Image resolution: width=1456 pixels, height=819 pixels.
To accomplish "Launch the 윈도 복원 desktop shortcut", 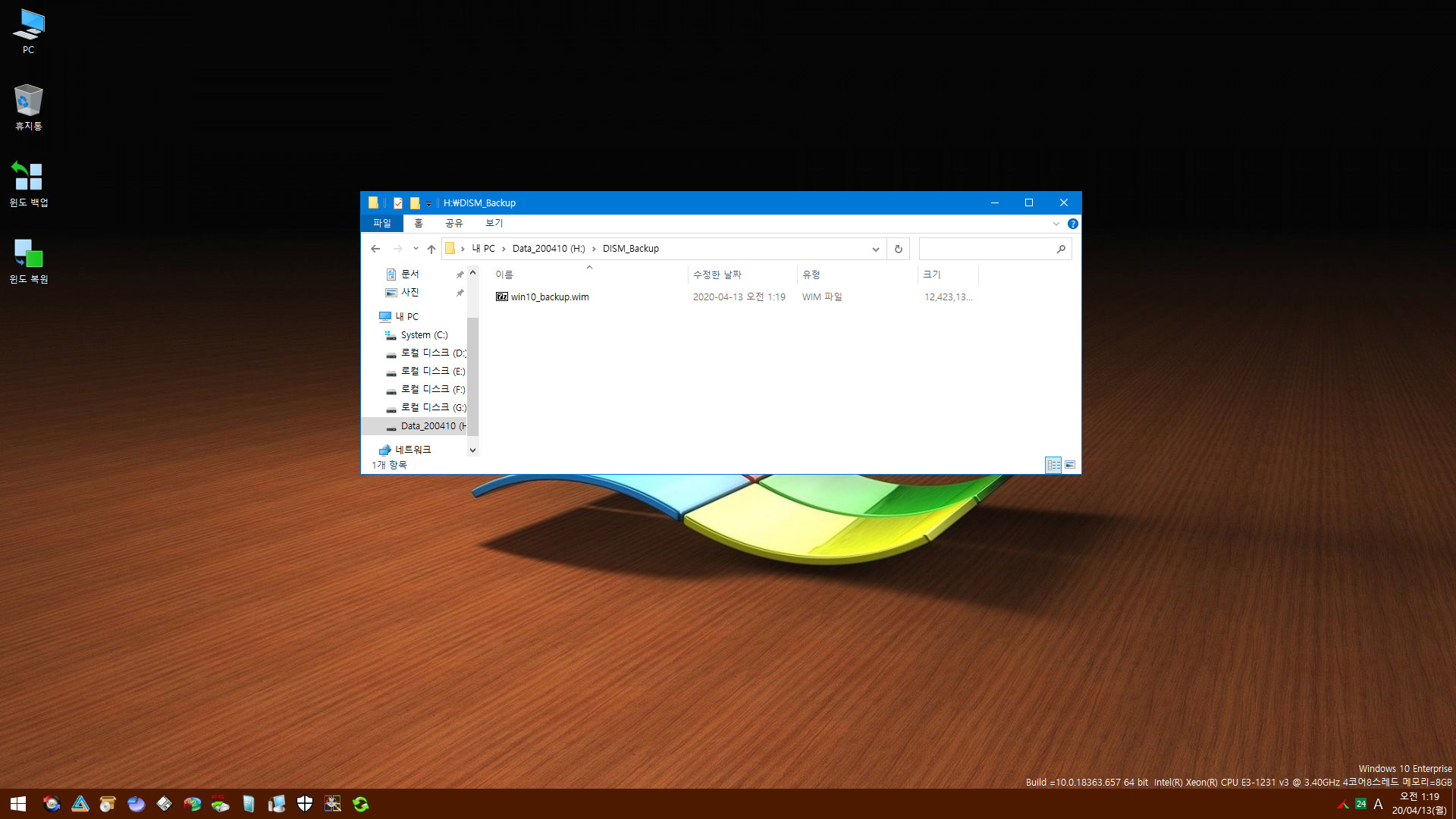I will pos(28,260).
